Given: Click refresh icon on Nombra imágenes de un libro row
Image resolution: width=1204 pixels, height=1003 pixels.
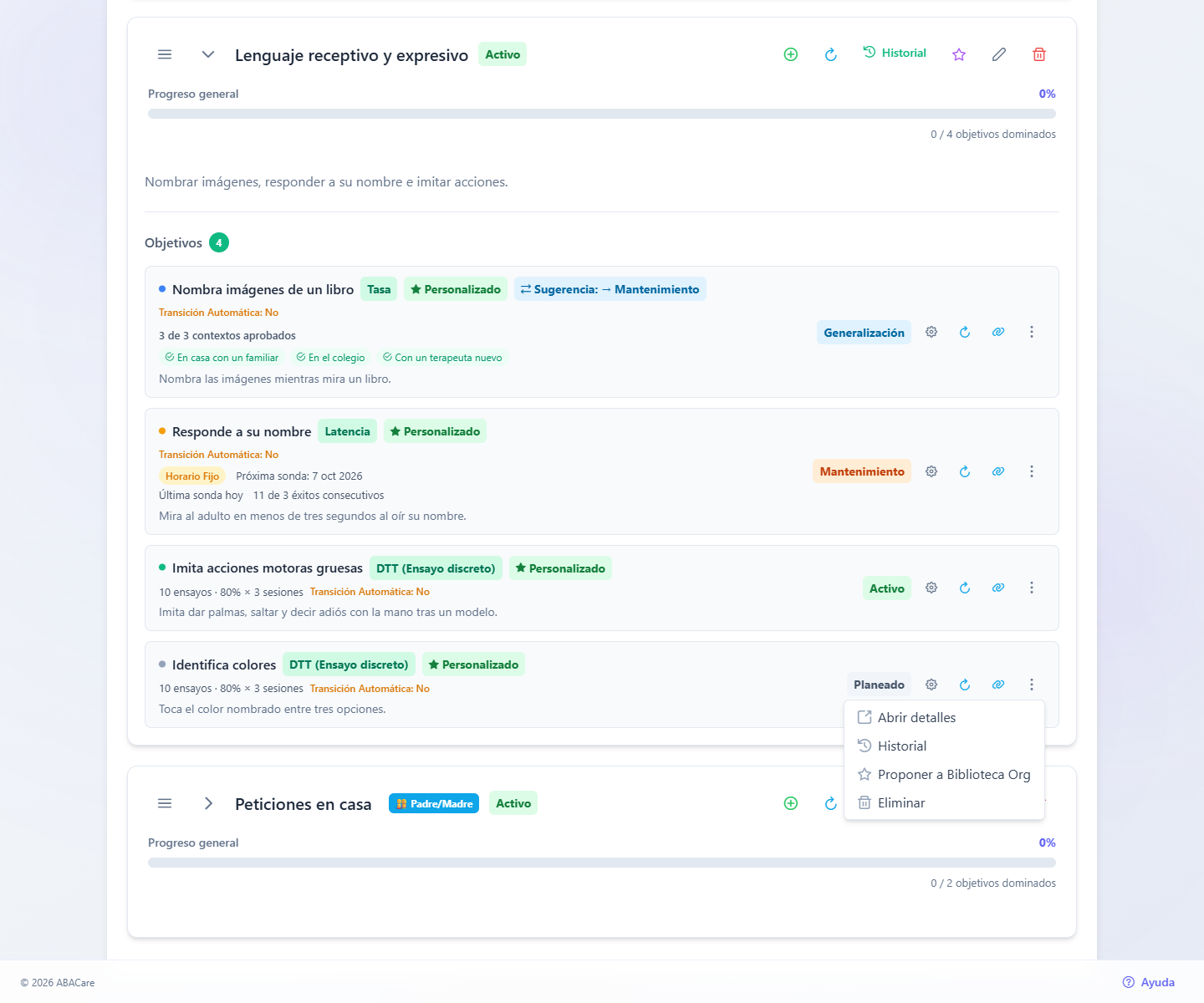Looking at the screenshot, I should click(965, 332).
